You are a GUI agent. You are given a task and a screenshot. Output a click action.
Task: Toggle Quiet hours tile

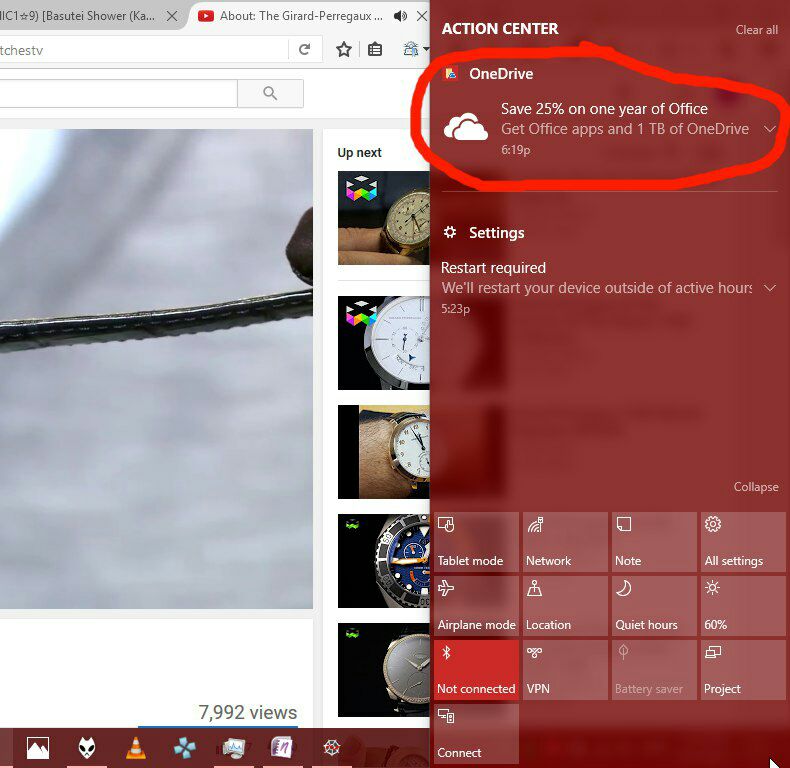(654, 606)
